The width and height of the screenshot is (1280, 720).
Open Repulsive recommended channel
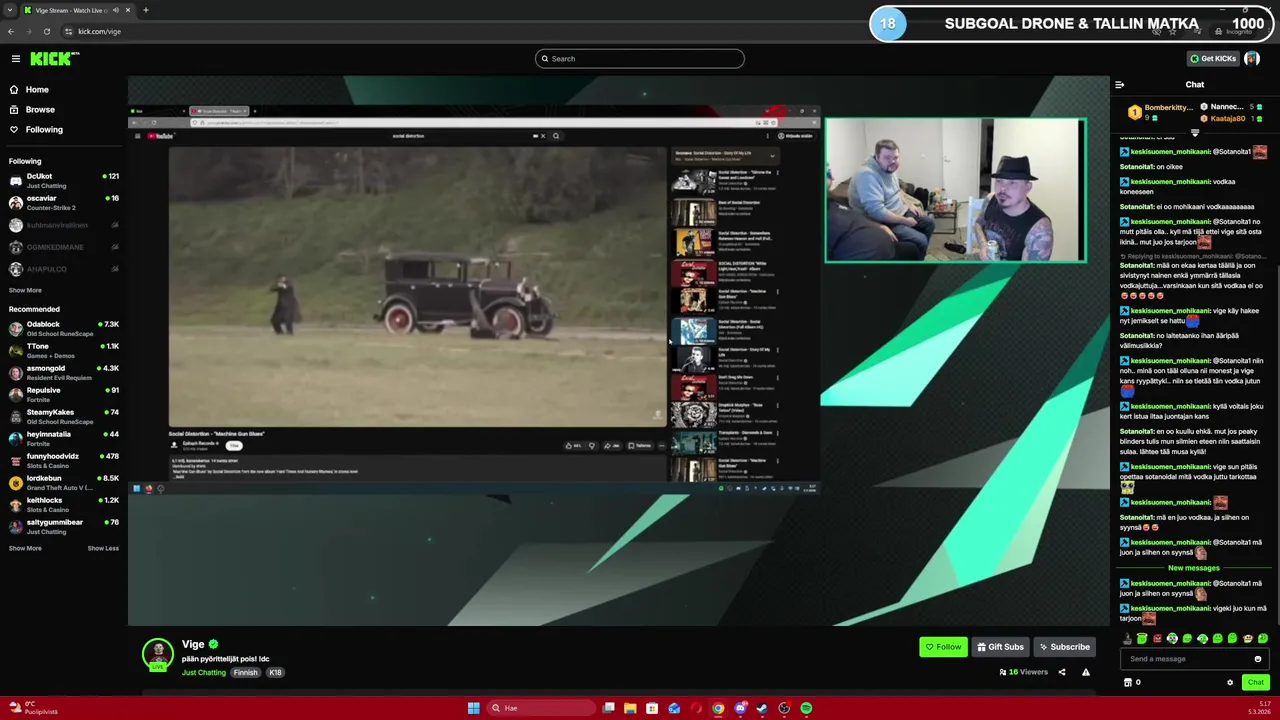click(64, 395)
